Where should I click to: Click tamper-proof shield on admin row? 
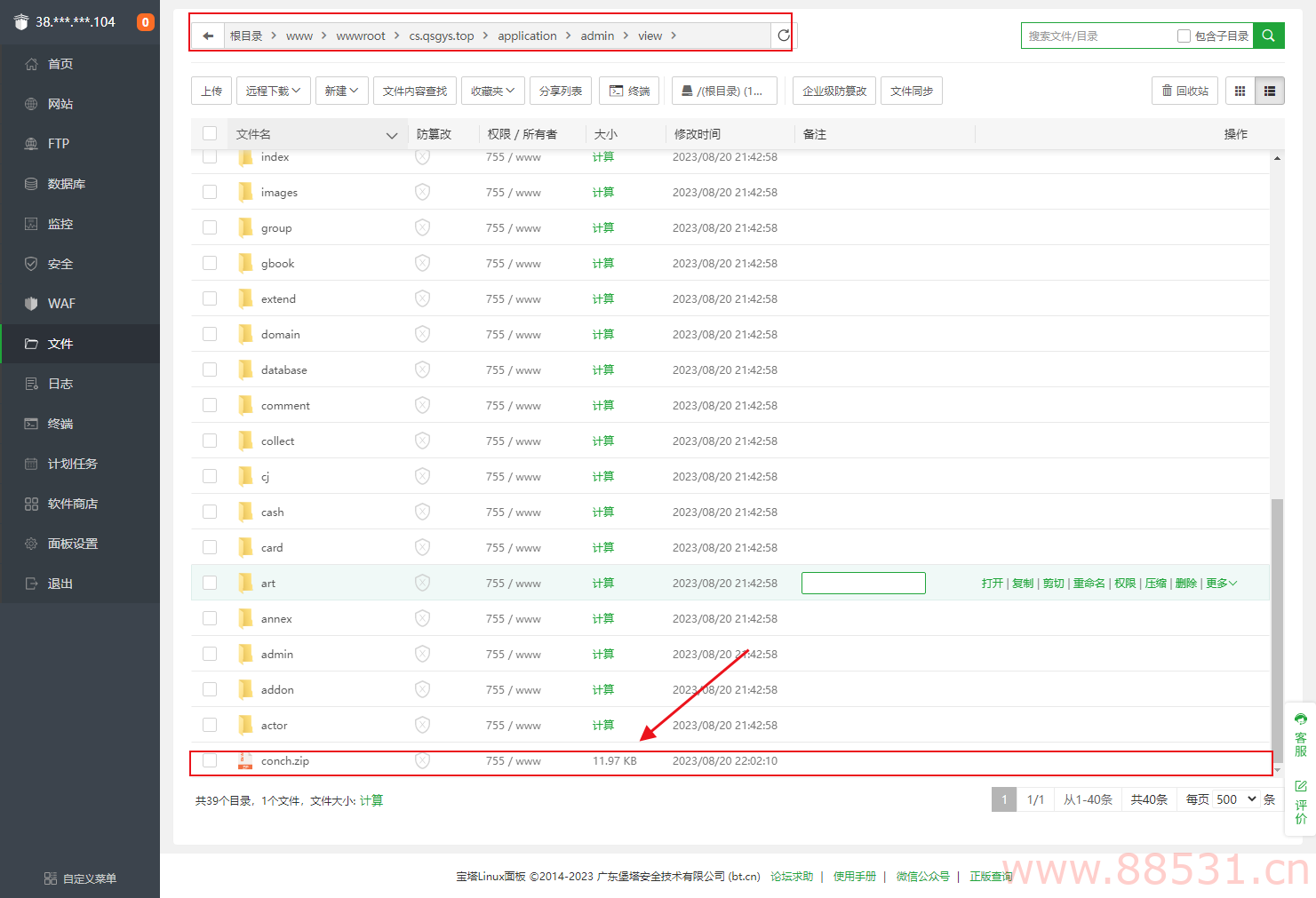[x=422, y=654]
